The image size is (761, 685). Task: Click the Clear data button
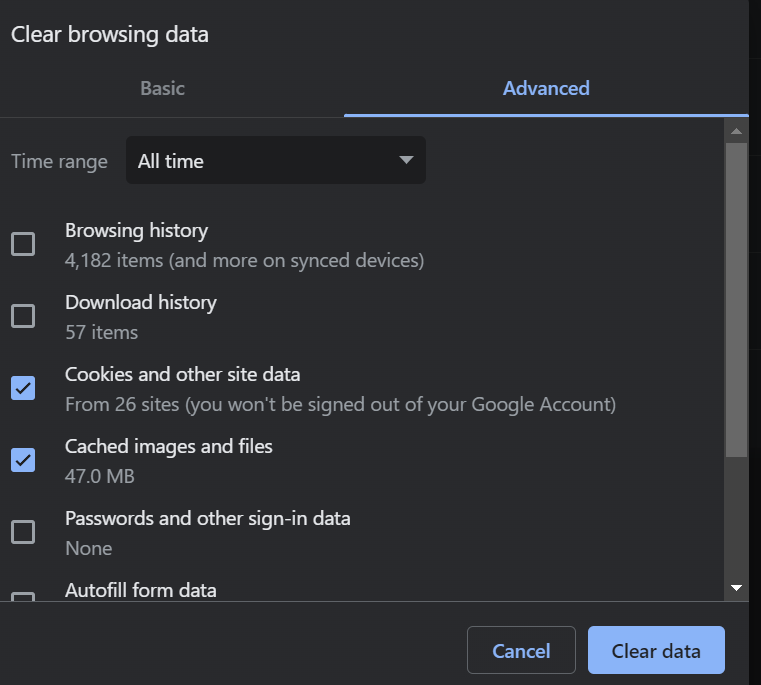[656, 651]
